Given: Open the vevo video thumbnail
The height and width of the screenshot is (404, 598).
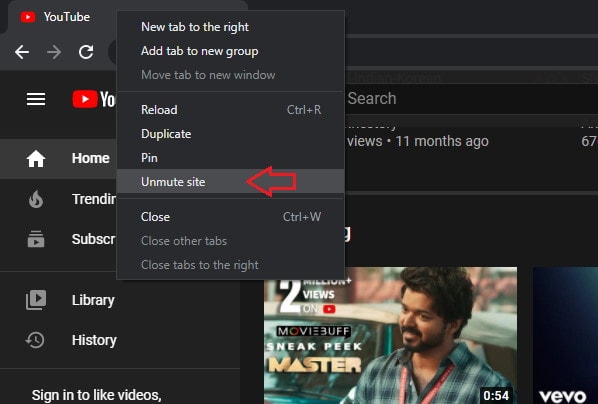Looking at the screenshot, I should tap(566, 335).
